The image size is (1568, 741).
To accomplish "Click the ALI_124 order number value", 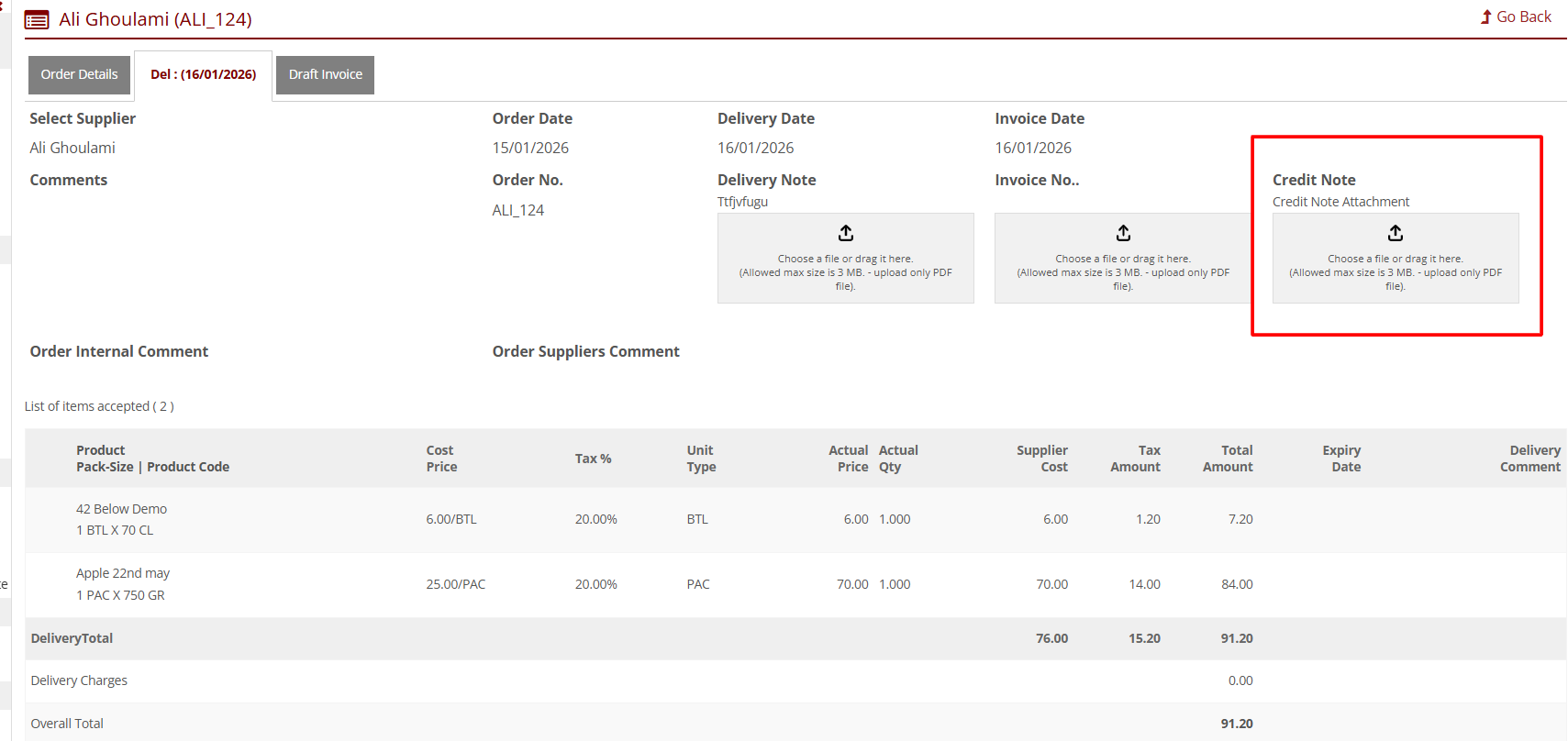I will [517, 210].
